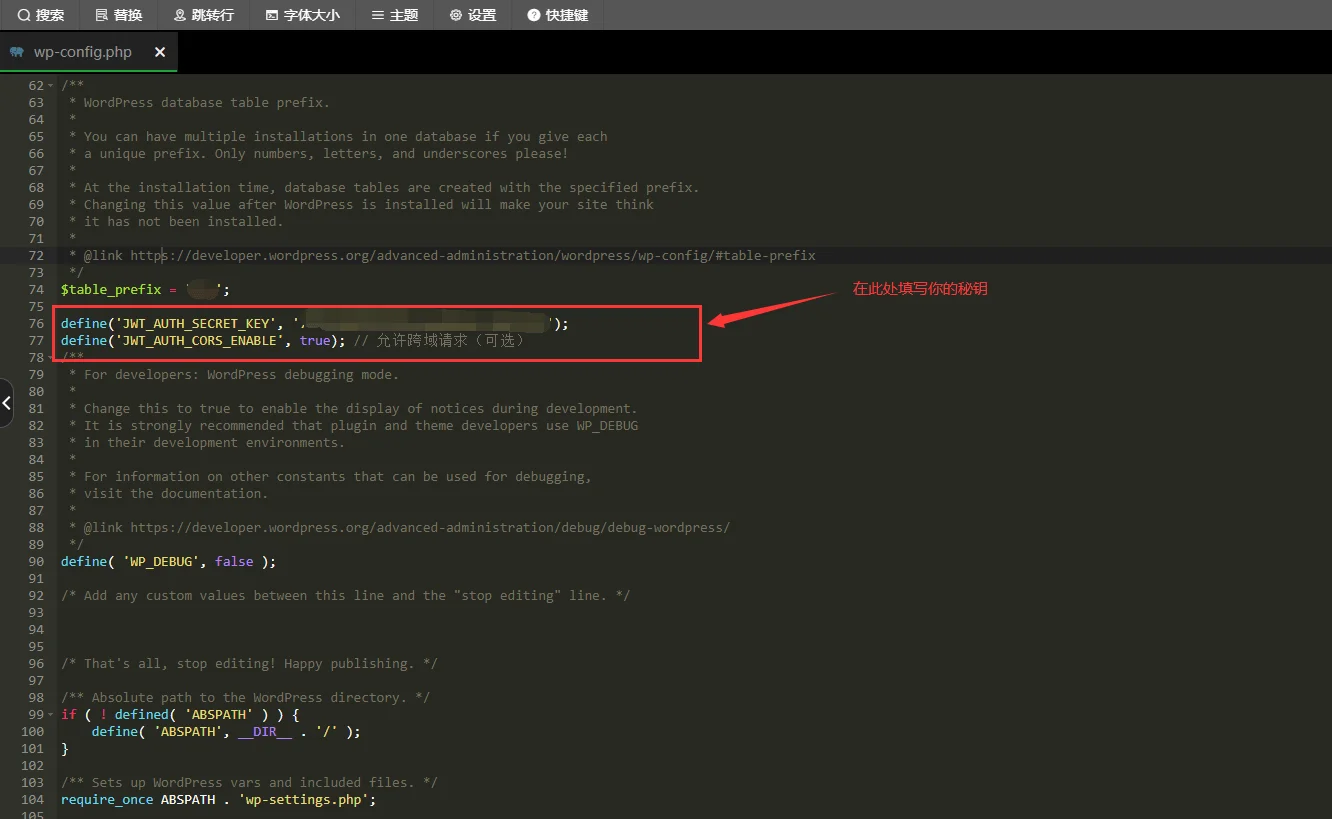Click the true value of JWT_AUTH_CORS_ENABLE
1332x819 pixels.
(x=314, y=341)
